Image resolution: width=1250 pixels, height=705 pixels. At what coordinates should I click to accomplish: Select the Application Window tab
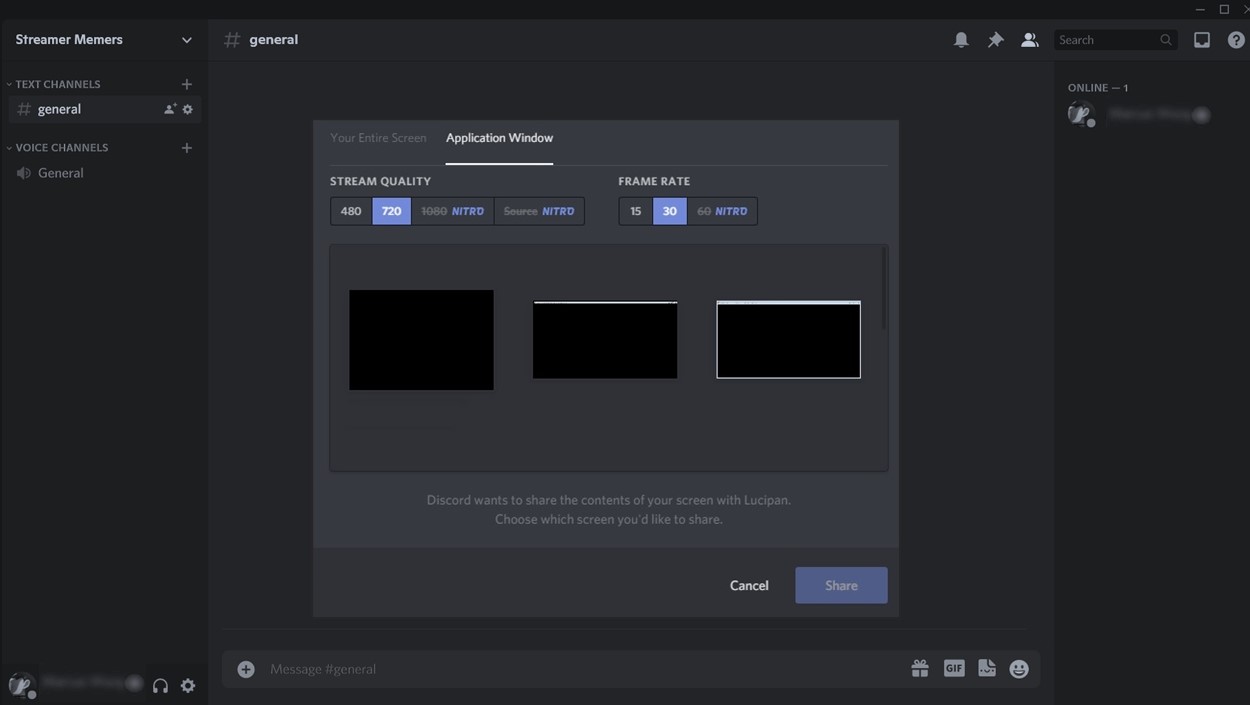499,138
